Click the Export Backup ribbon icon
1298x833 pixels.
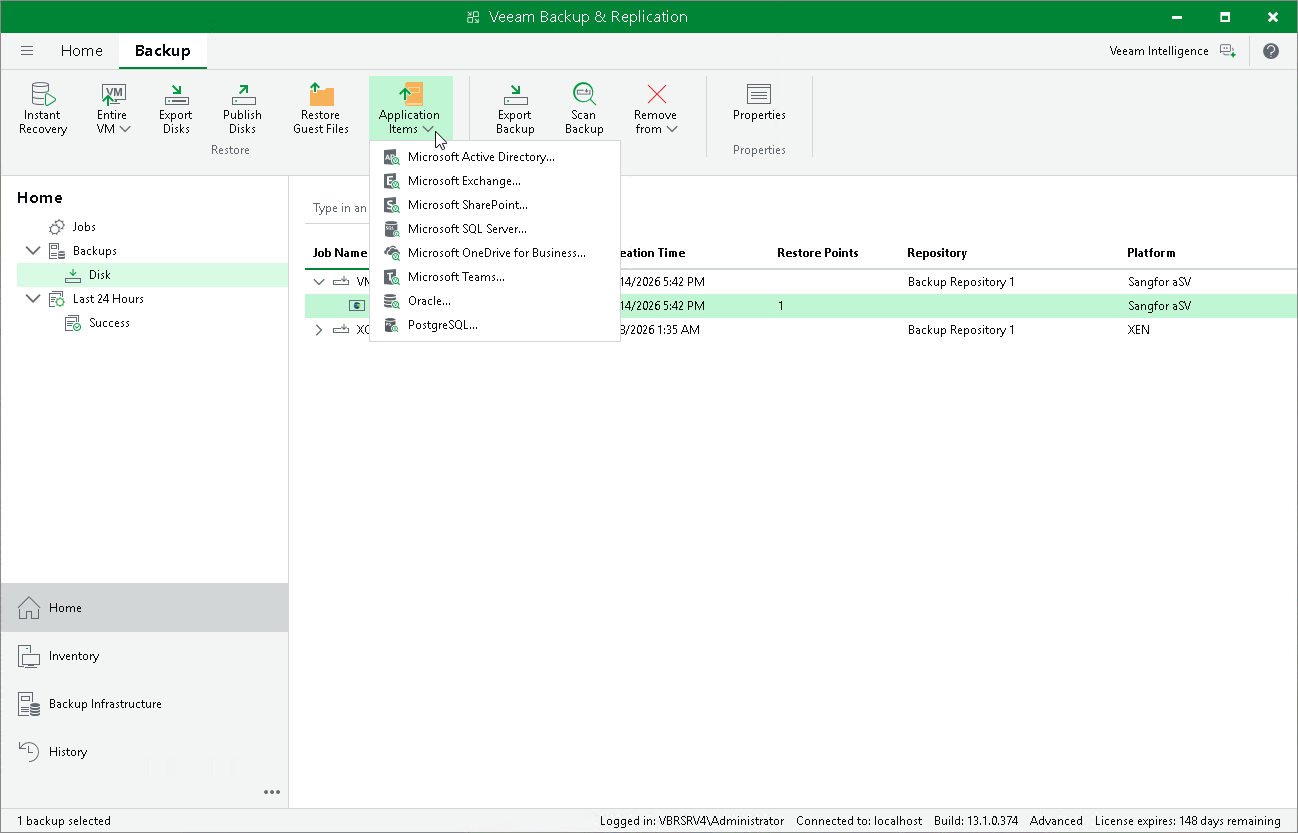[515, 108]
